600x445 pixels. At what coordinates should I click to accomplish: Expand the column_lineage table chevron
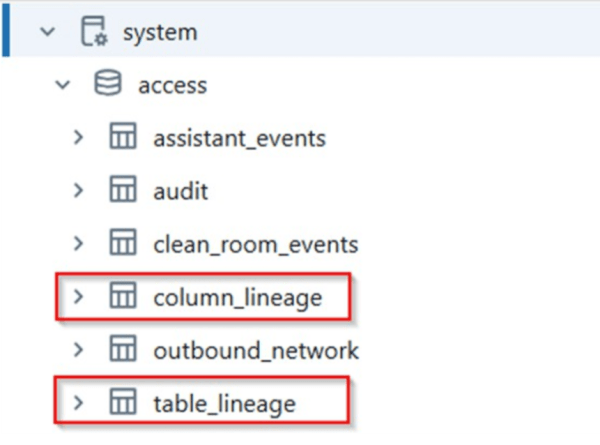(80, 297)
